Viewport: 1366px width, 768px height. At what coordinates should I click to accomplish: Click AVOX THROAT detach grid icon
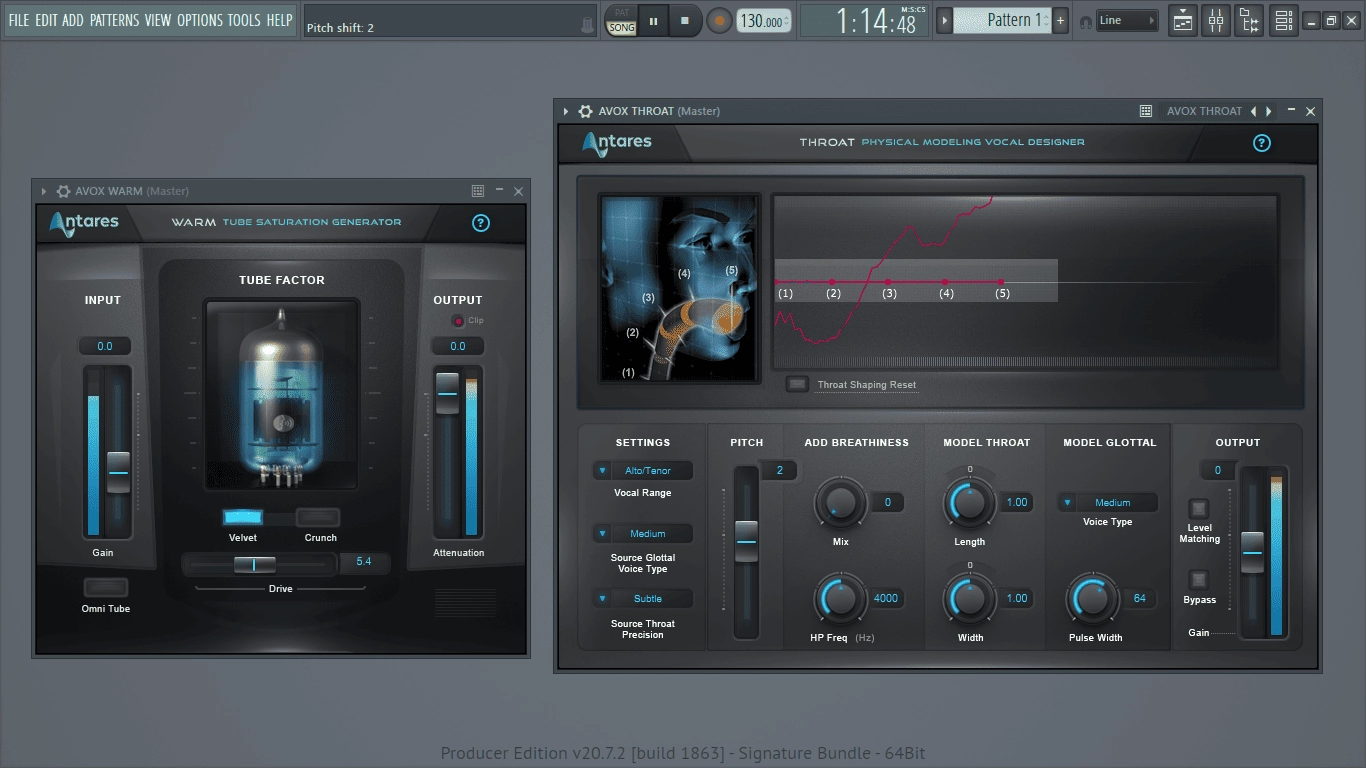pyautogui.click(x=1146, y=111)
